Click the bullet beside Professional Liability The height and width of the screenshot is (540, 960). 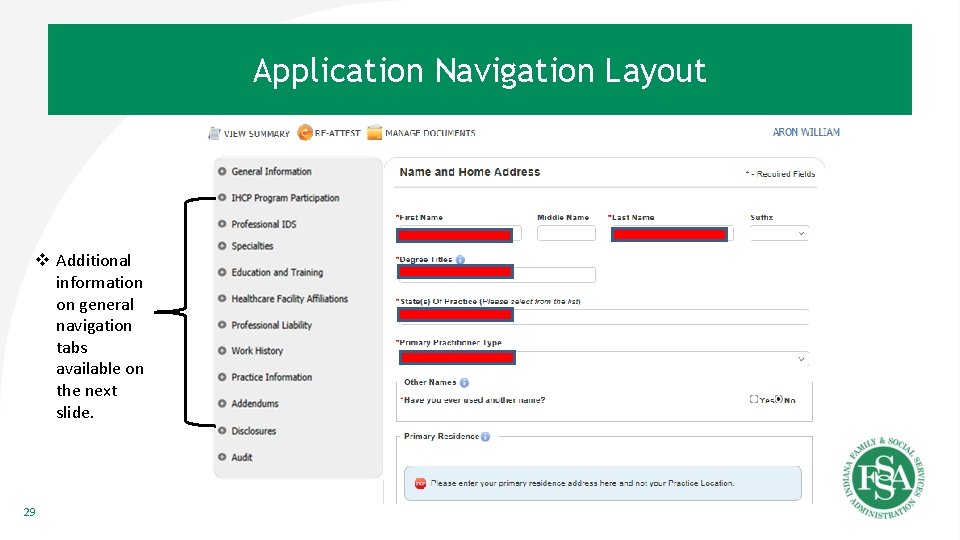pyautogui.click(x=222, y=324)
